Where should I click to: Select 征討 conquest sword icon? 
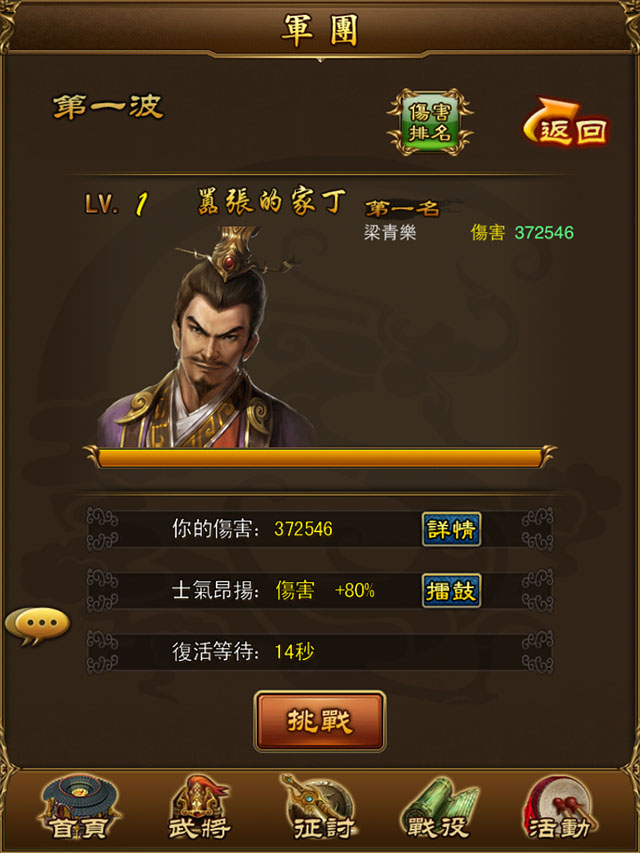(x=321, y=808)
